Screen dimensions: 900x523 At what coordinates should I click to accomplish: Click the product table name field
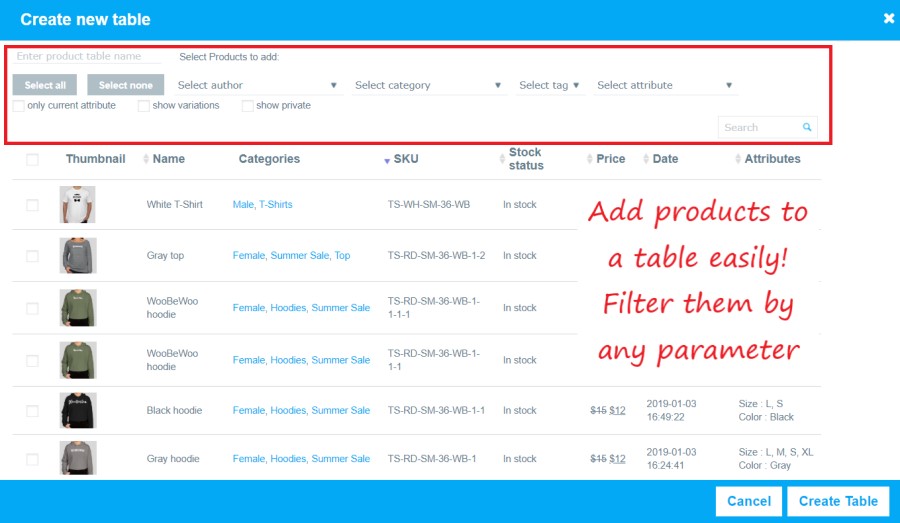[88, 57]
